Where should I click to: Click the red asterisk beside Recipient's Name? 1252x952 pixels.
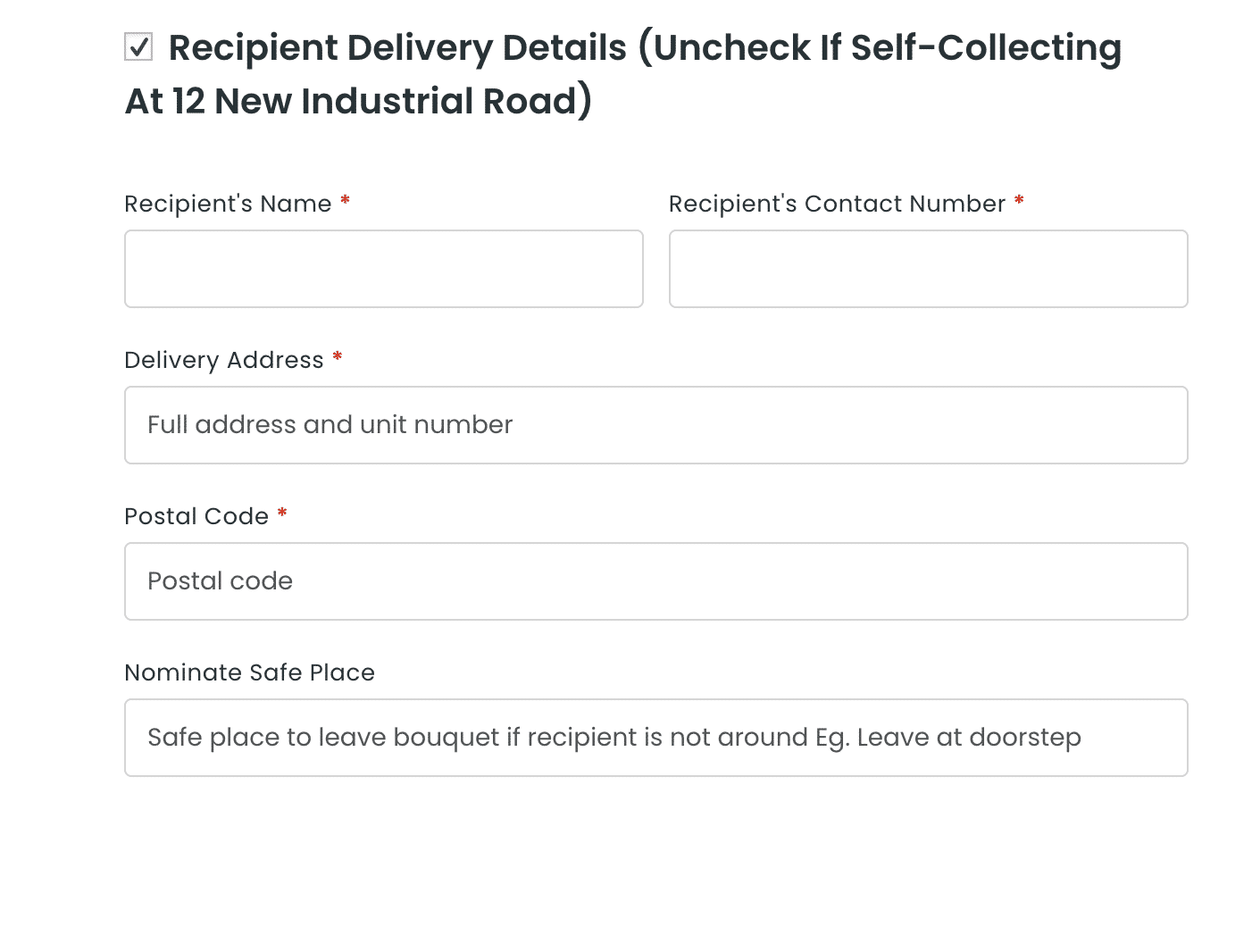(x=345, y=204)
